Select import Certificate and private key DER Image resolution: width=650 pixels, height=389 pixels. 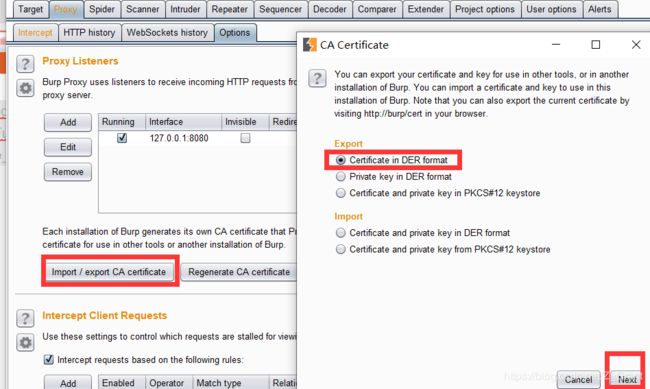pyautogui.click(x=340, y=233)
